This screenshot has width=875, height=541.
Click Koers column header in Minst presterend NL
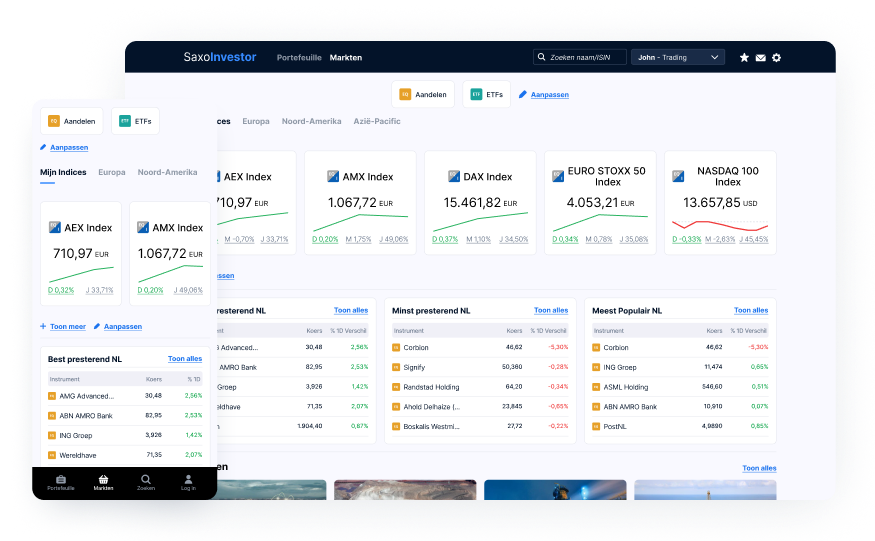[515, 331]
